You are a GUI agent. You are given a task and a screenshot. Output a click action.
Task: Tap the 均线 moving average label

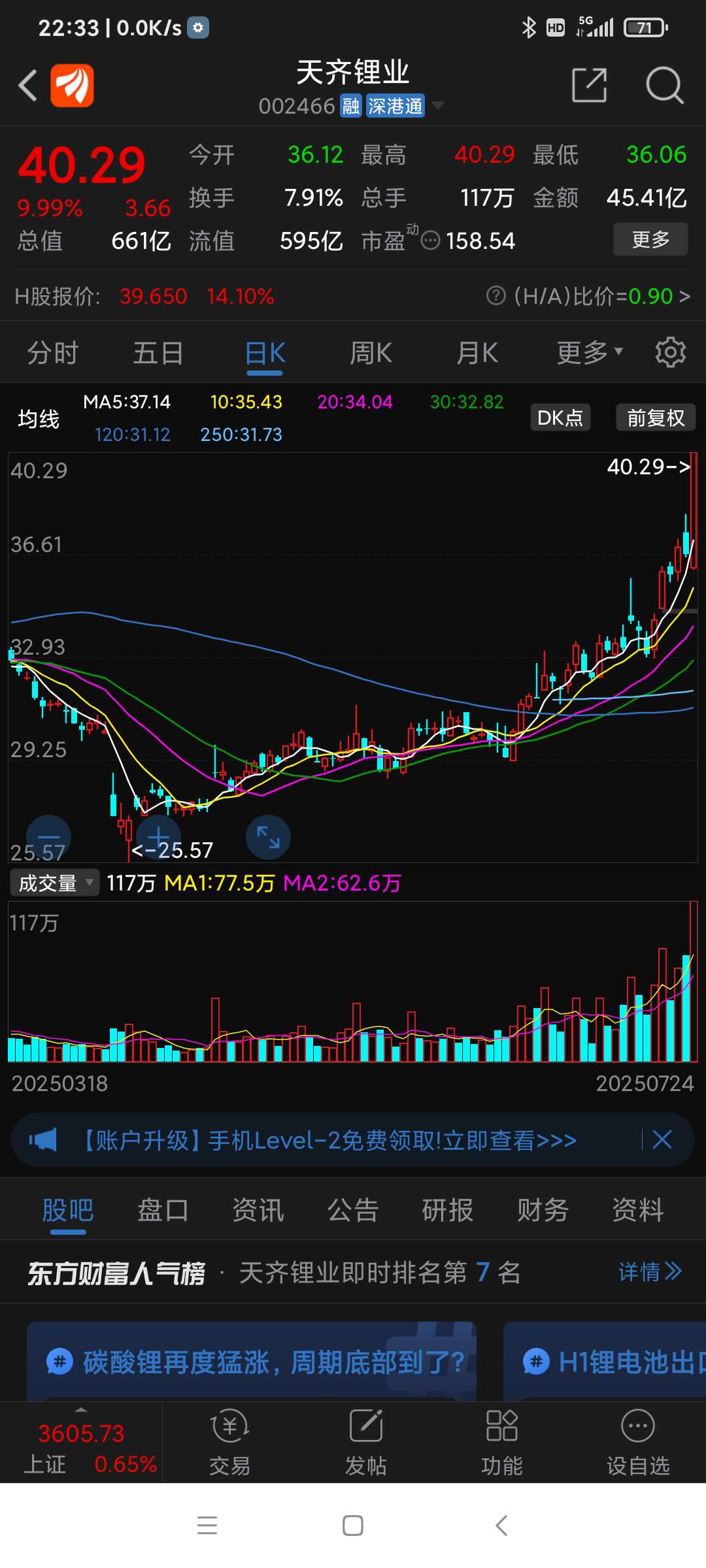[x=39, y=418]
